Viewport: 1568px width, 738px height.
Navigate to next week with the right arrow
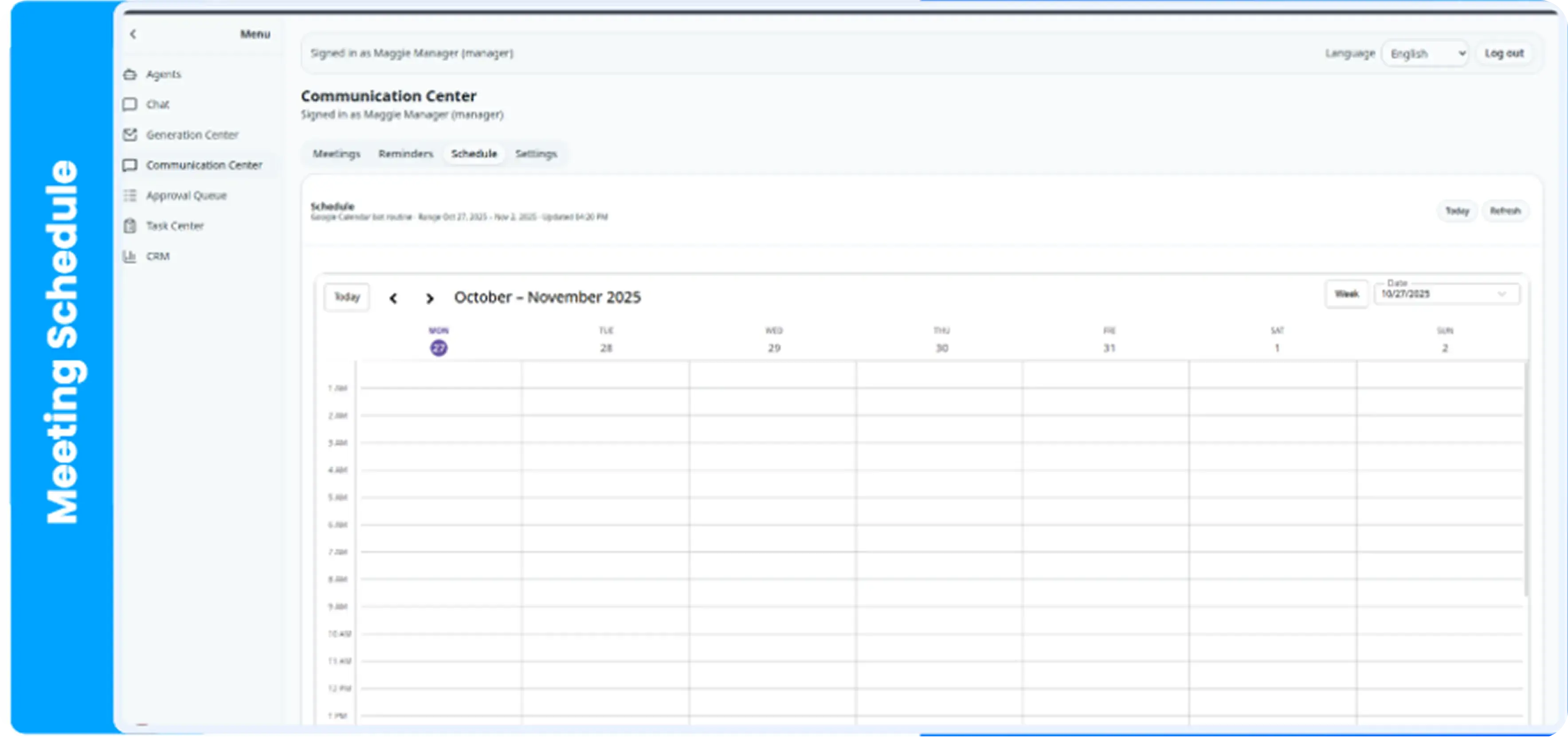[430, 298]
